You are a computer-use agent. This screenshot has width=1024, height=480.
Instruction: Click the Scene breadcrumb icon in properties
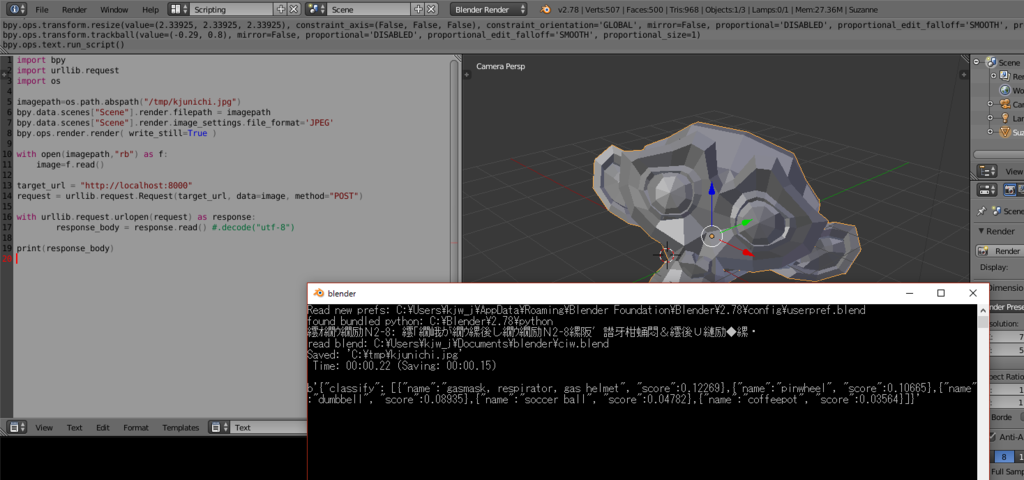[x=997, y=211]
